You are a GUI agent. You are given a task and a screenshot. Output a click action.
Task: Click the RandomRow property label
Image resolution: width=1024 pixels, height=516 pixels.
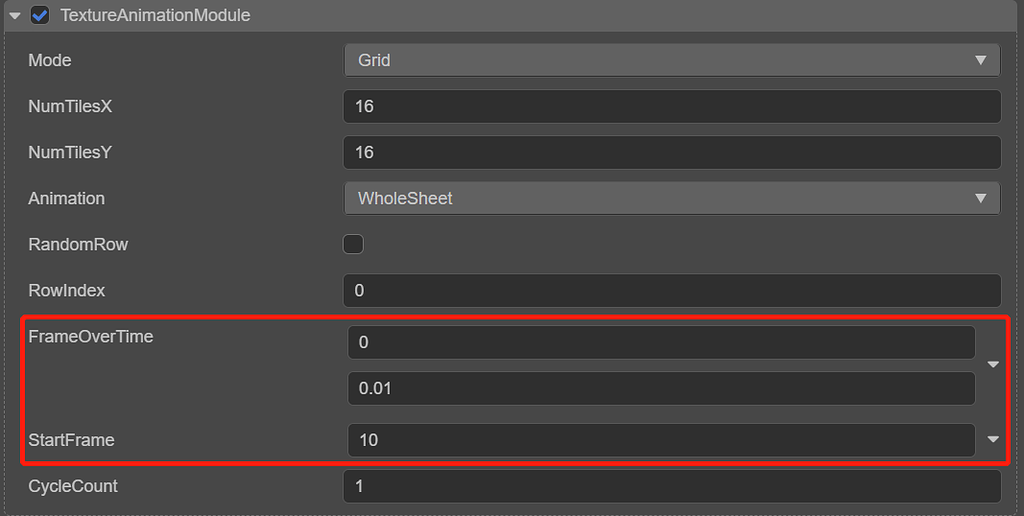click(78, 244)
